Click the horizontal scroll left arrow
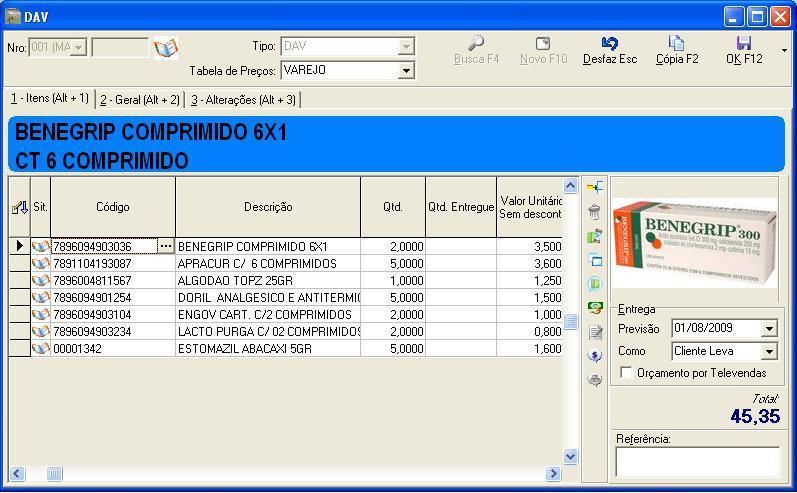The height and width of the screenshot is (493, 797). pos(17,474)
